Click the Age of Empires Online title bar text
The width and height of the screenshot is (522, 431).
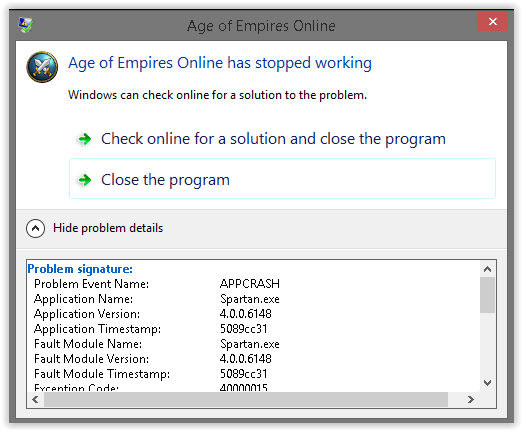tap(261, 26)
